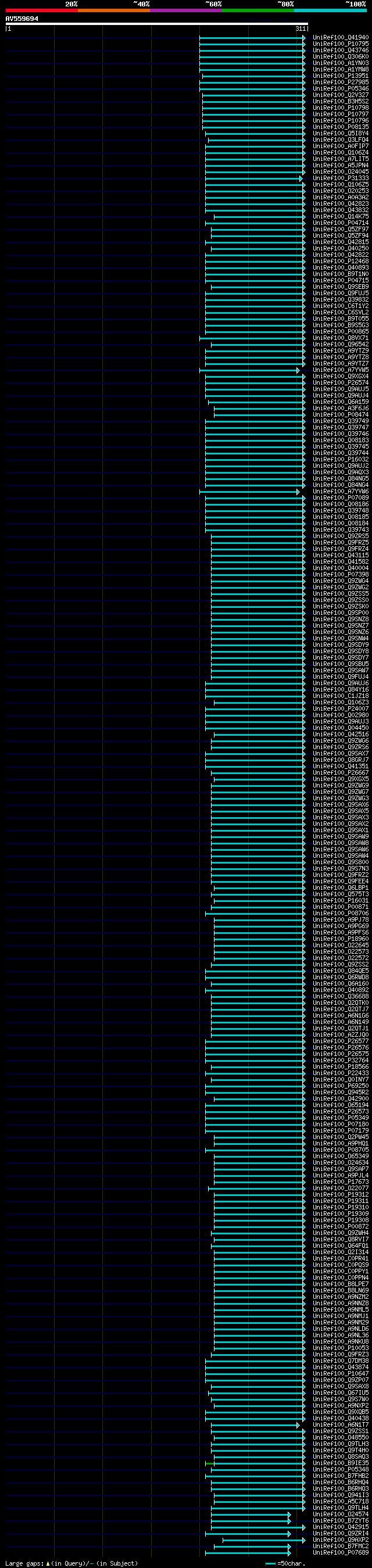
Task: Select the UniRef100_P00865 label
Action: [x=341, y=331]
